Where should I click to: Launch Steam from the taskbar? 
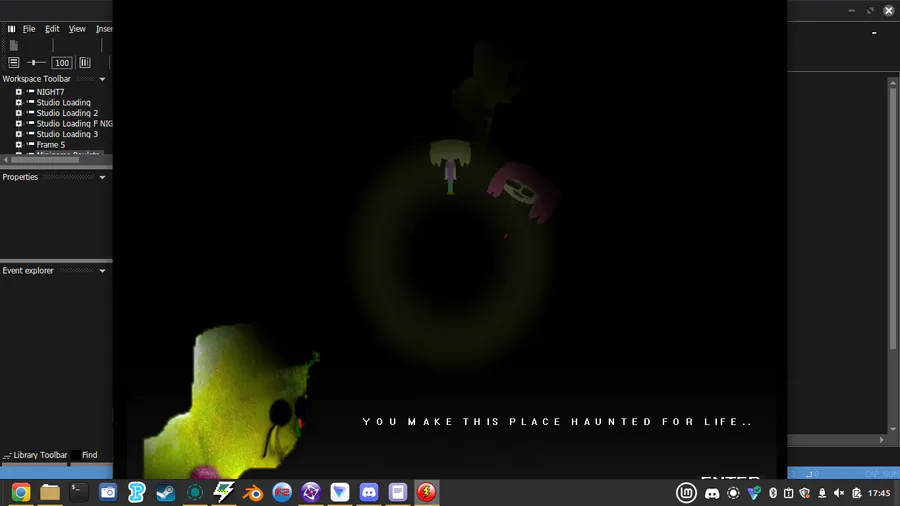(x=166, y=492)
